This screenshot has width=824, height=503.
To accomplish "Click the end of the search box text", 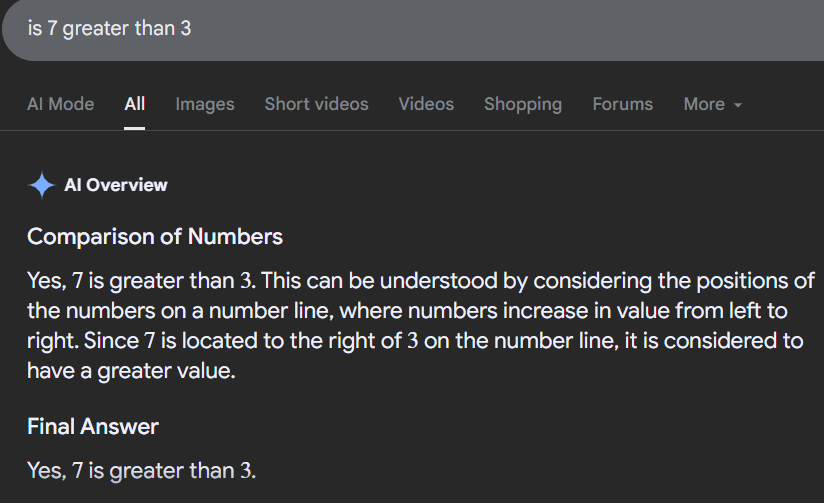I will (x=192, y=29).
